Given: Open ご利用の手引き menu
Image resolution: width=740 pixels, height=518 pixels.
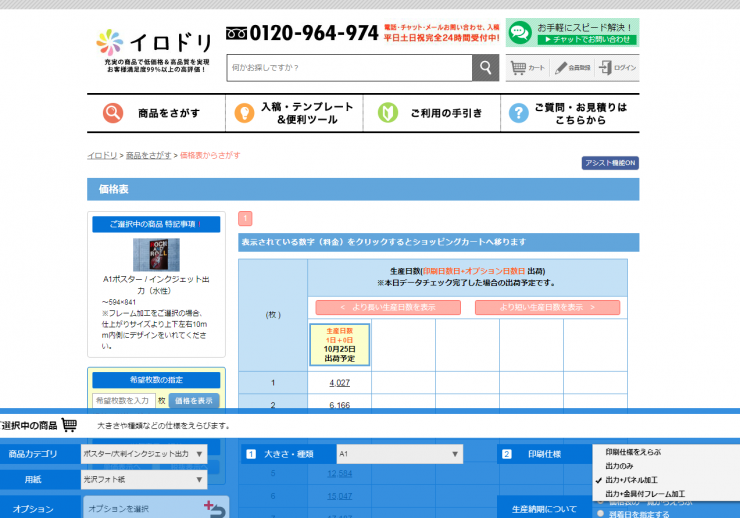Looking at the screenshot, I should 431,113.
